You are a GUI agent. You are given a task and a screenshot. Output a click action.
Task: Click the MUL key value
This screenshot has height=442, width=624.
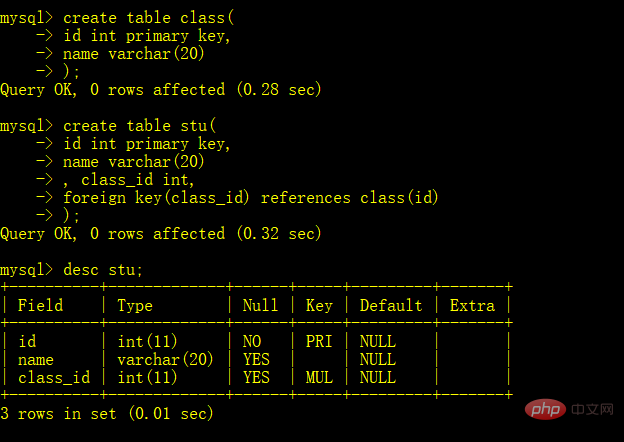[x=319, y=377]
